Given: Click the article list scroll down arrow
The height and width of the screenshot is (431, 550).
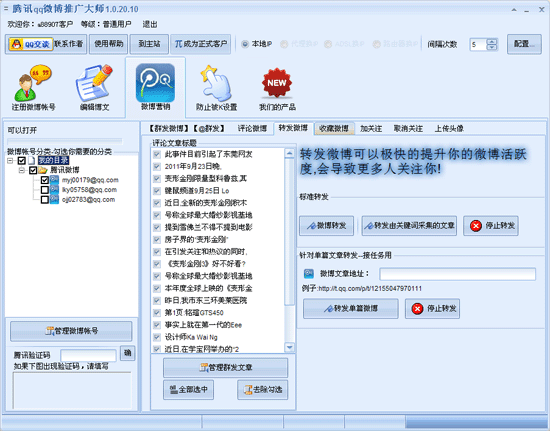Looking at the screenshot, I should [289, 348].
